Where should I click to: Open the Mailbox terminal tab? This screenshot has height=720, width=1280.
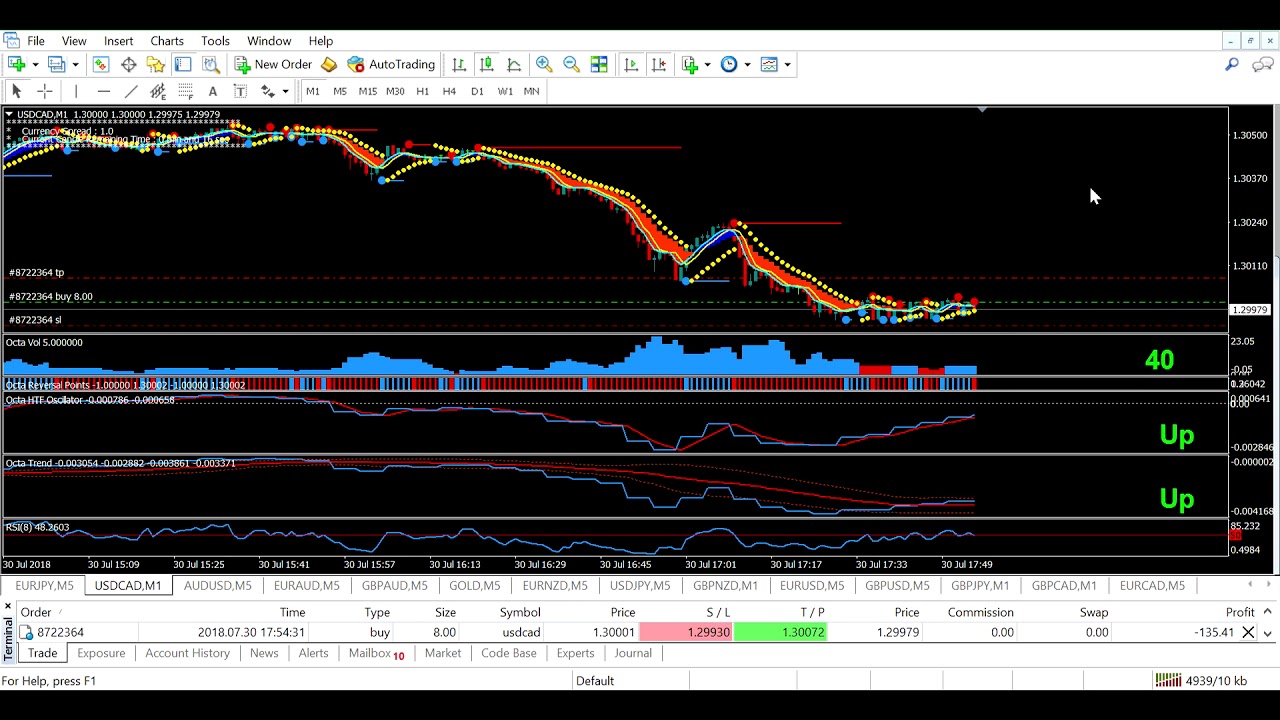[376, 653]
